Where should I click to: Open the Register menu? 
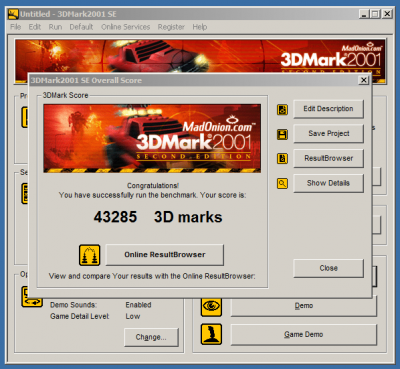[171, 27]
